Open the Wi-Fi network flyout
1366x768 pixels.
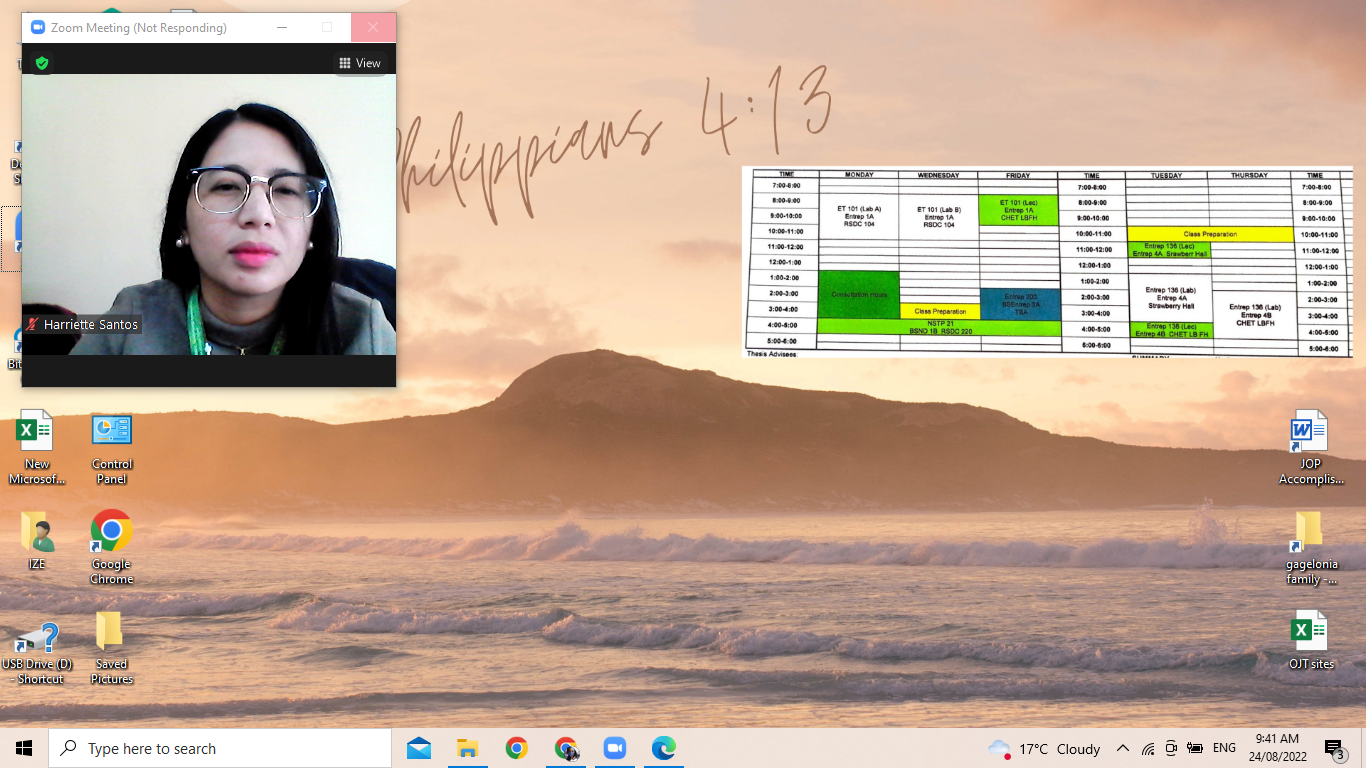(x=1148, y=748)
